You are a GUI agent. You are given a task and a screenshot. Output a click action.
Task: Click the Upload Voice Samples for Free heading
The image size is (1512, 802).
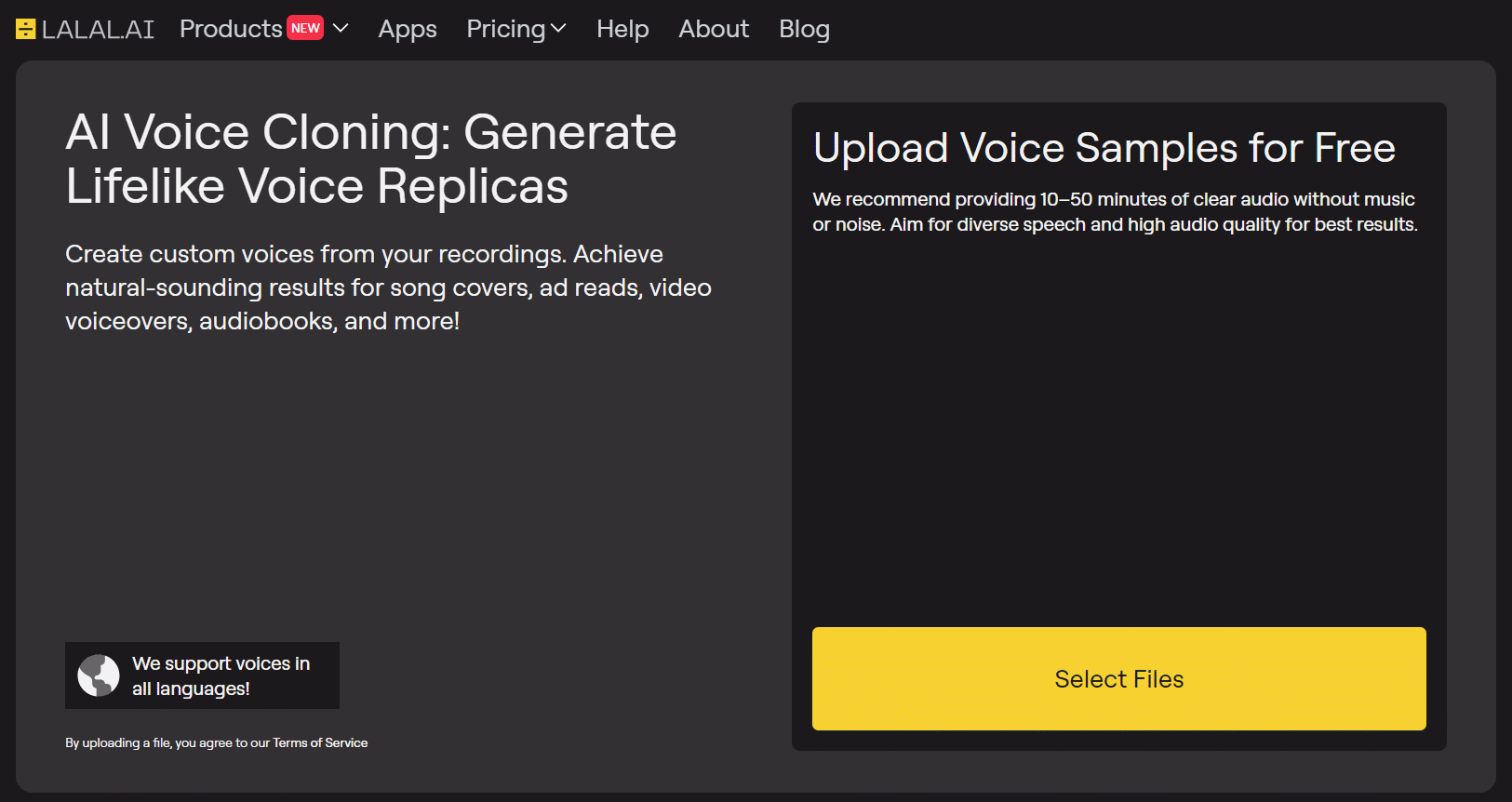[x=1104, y=148]
